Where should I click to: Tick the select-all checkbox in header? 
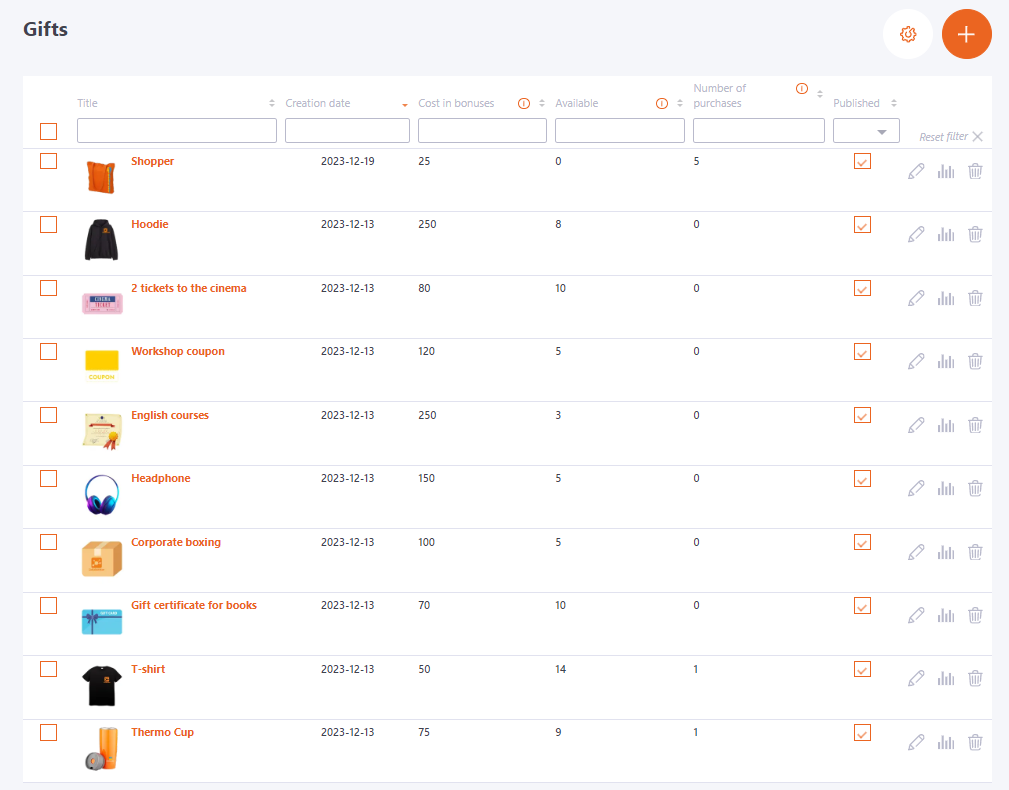49,131
